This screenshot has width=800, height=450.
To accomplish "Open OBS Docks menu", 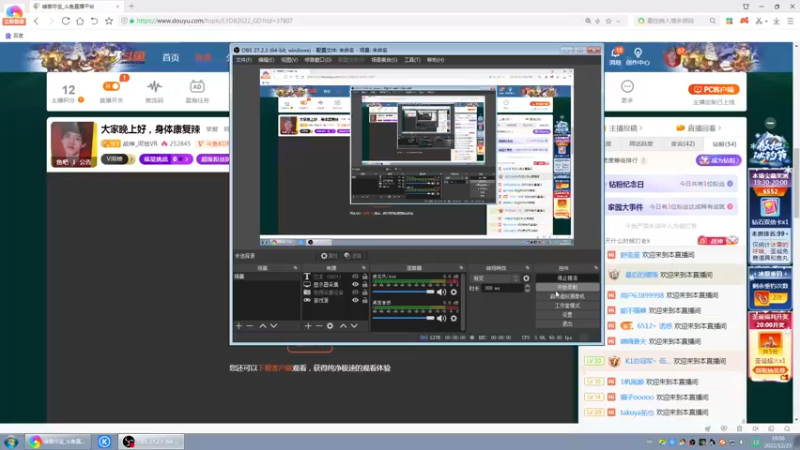I will pyautogui.click(x=317, y=60).
